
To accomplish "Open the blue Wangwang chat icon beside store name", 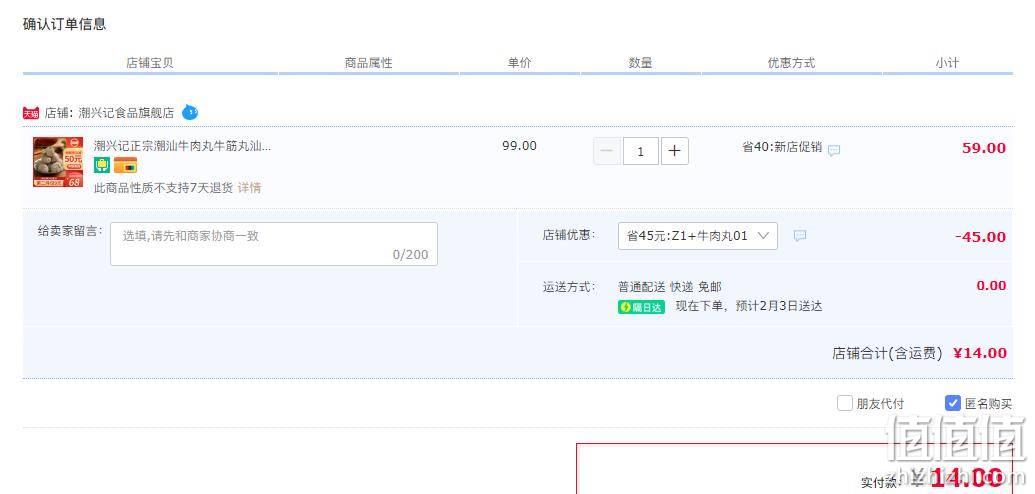I will [x=190, y=112].
